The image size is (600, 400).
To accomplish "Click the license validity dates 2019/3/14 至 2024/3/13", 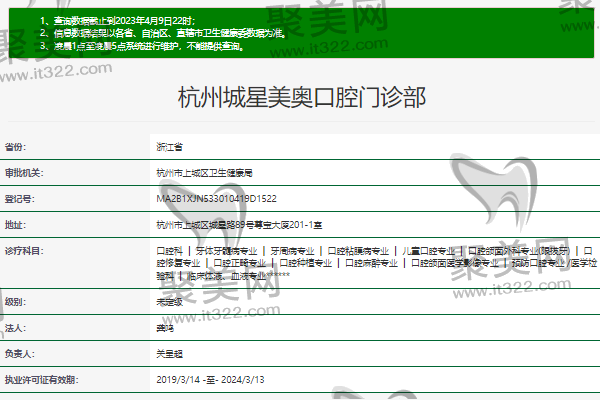I will point(210,380).
